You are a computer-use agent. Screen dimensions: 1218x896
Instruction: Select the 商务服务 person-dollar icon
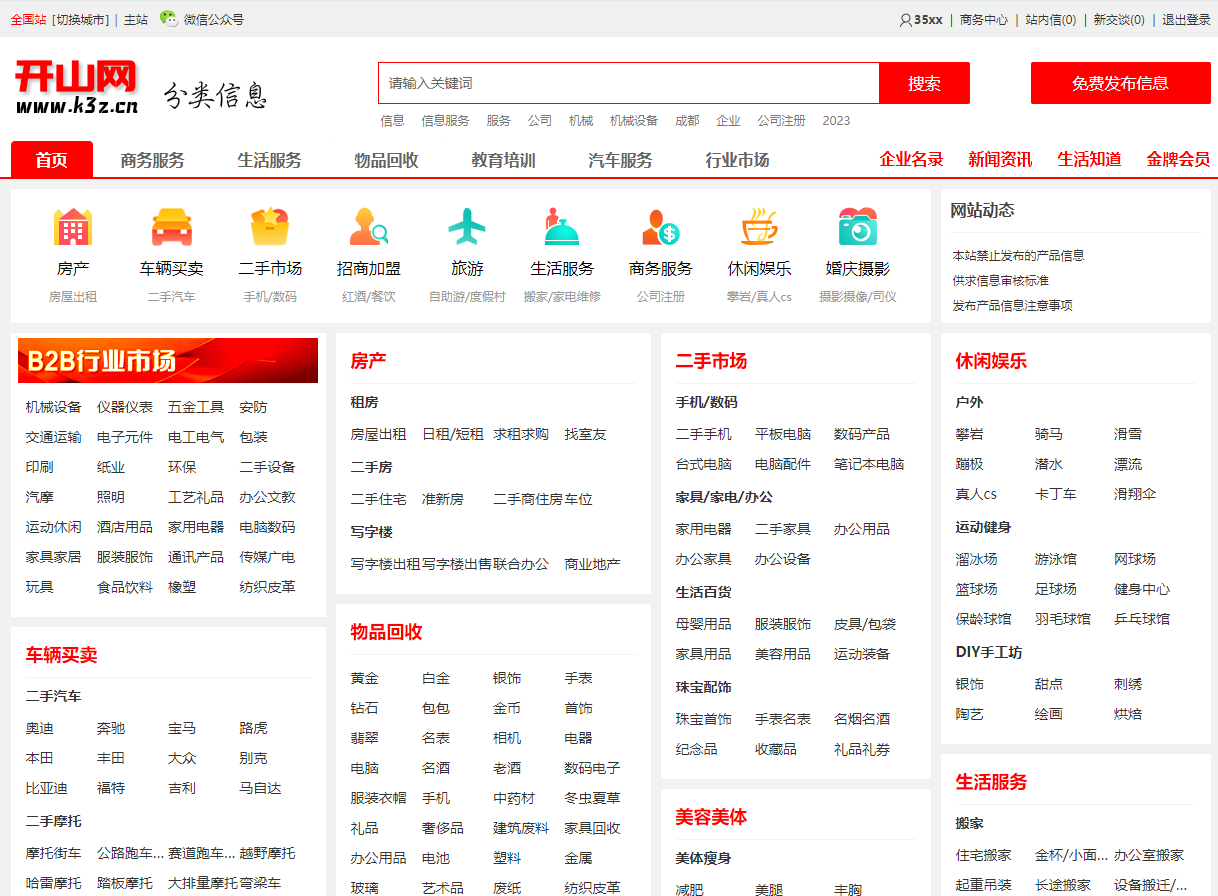[x=661, y=228]
